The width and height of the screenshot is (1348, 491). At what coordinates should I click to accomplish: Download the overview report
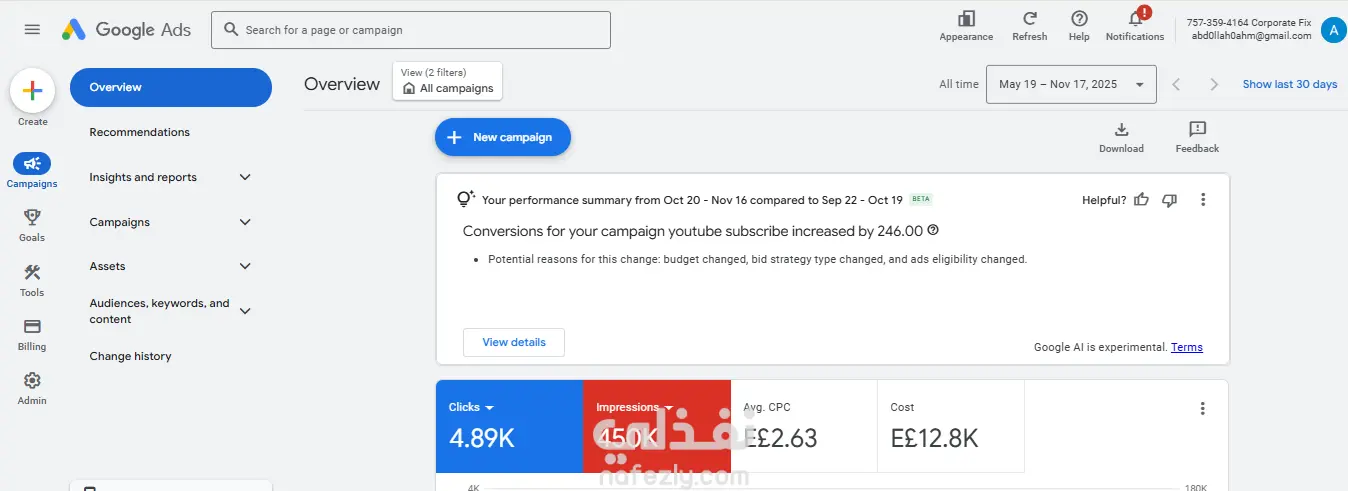pos(1121,130)
